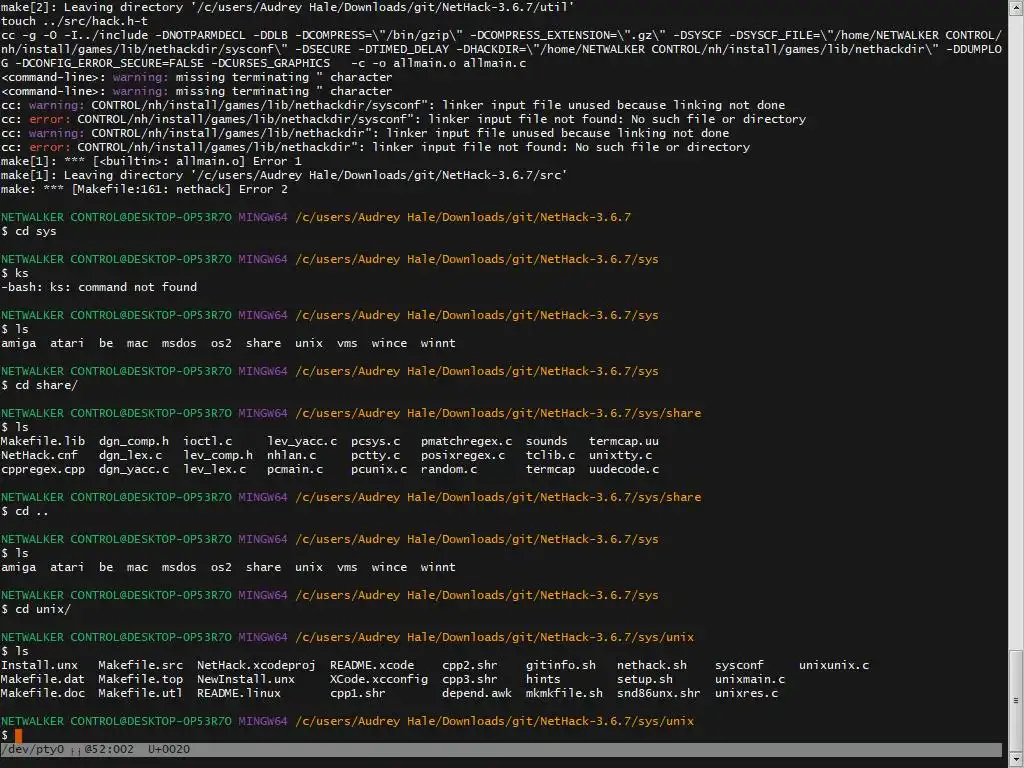Image resolution: width=1024 pixels, height=768 pixels.
Task: Click the unixtty.c entry
Action: coord(620,455)
